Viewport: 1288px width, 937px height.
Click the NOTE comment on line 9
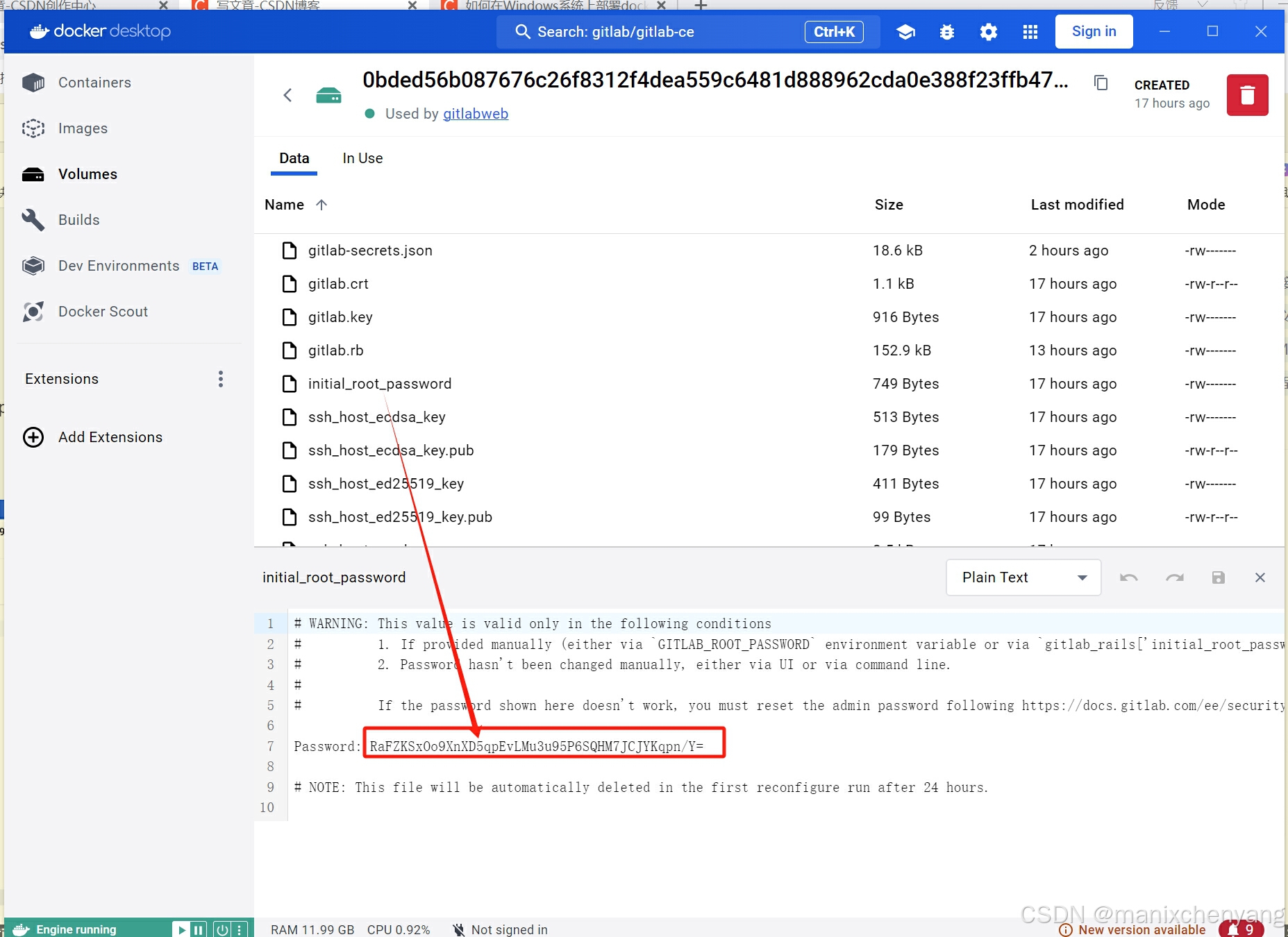(641, 787)
